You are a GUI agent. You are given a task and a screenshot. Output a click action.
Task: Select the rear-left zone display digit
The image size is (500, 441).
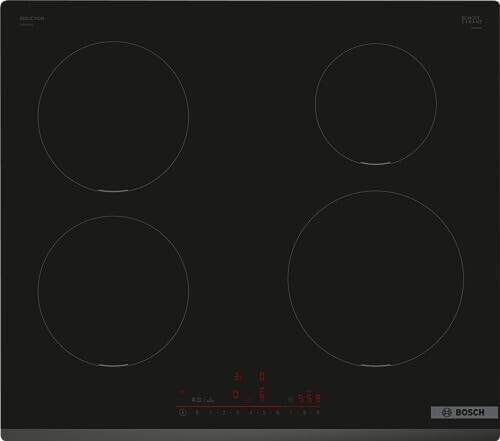point(236,377)
